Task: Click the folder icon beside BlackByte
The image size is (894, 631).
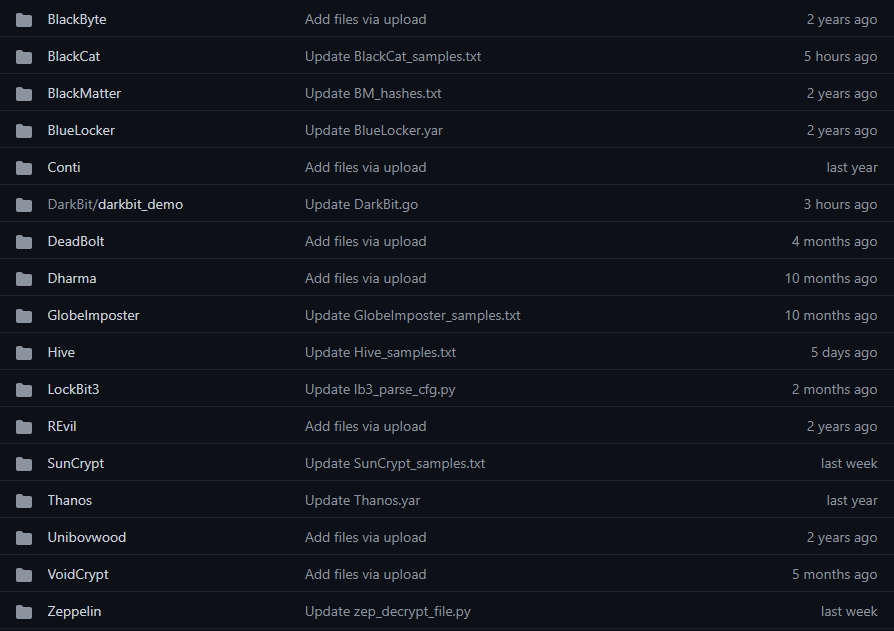Action: [x=25, y=19]
